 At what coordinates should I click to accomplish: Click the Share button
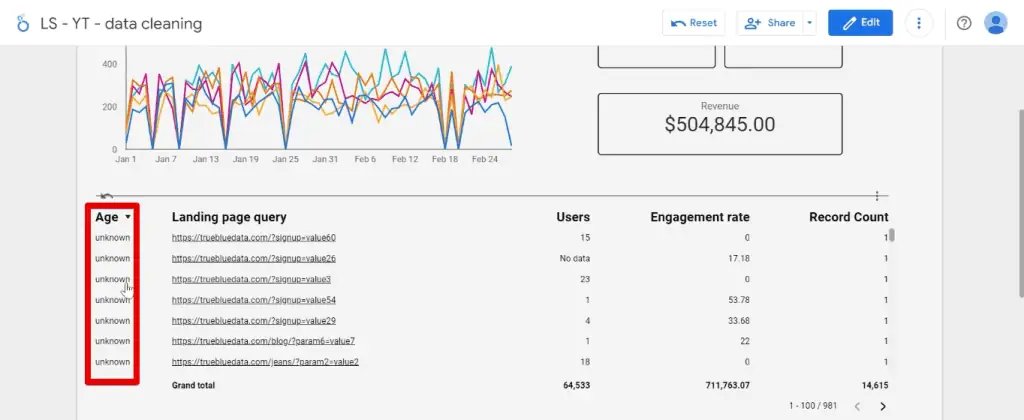pos(768,23)
